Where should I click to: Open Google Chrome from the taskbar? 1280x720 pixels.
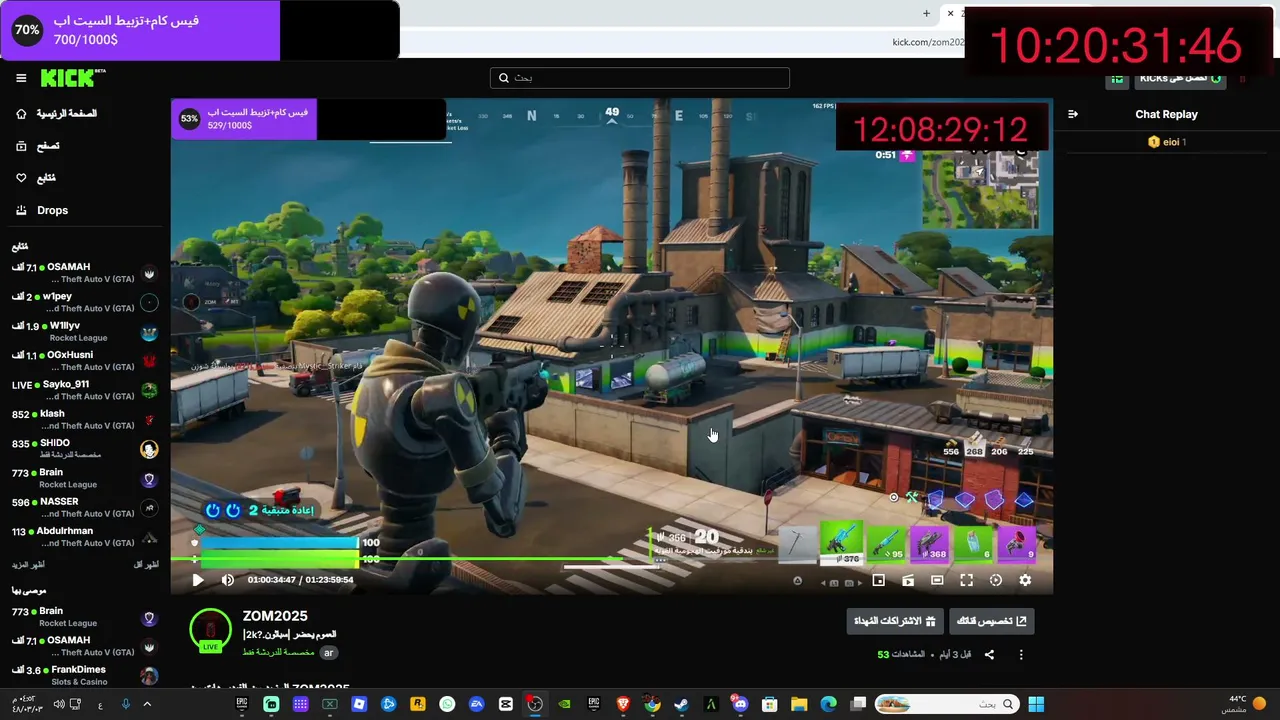pos(652,704)
